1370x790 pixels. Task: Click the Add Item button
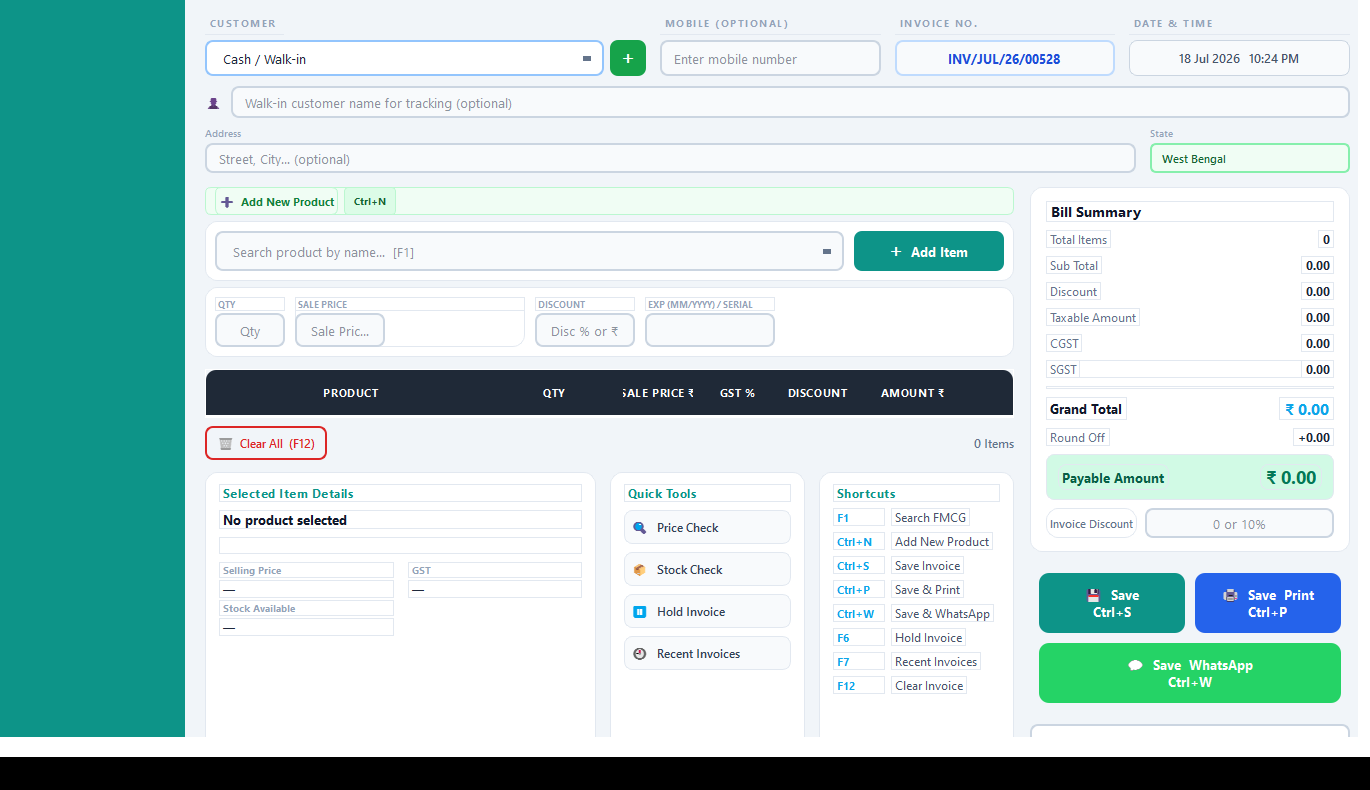click(x=929, y=251)
